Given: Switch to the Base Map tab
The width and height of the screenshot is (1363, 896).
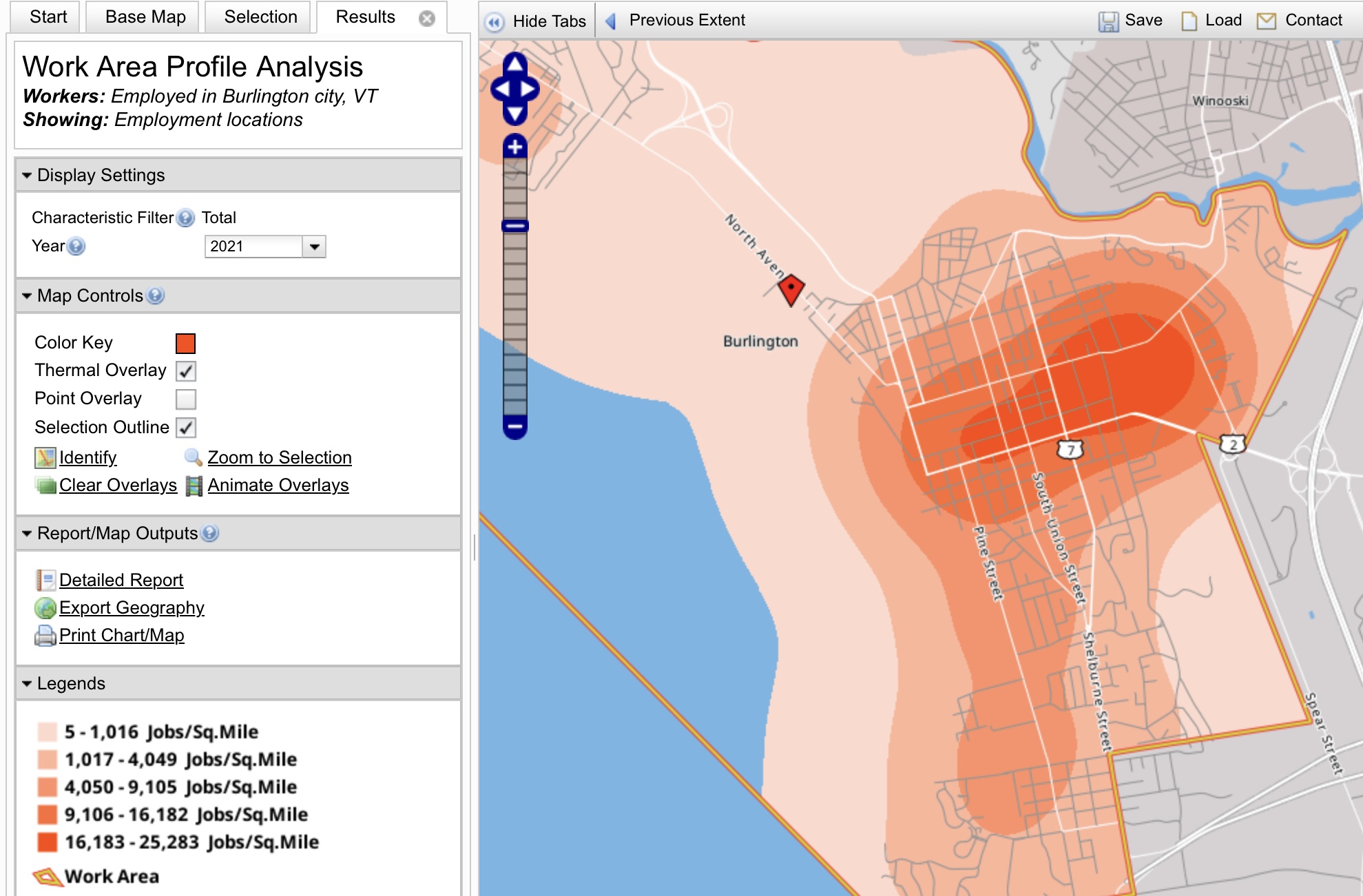Looking at the screenshot, I should coord(145,17).
